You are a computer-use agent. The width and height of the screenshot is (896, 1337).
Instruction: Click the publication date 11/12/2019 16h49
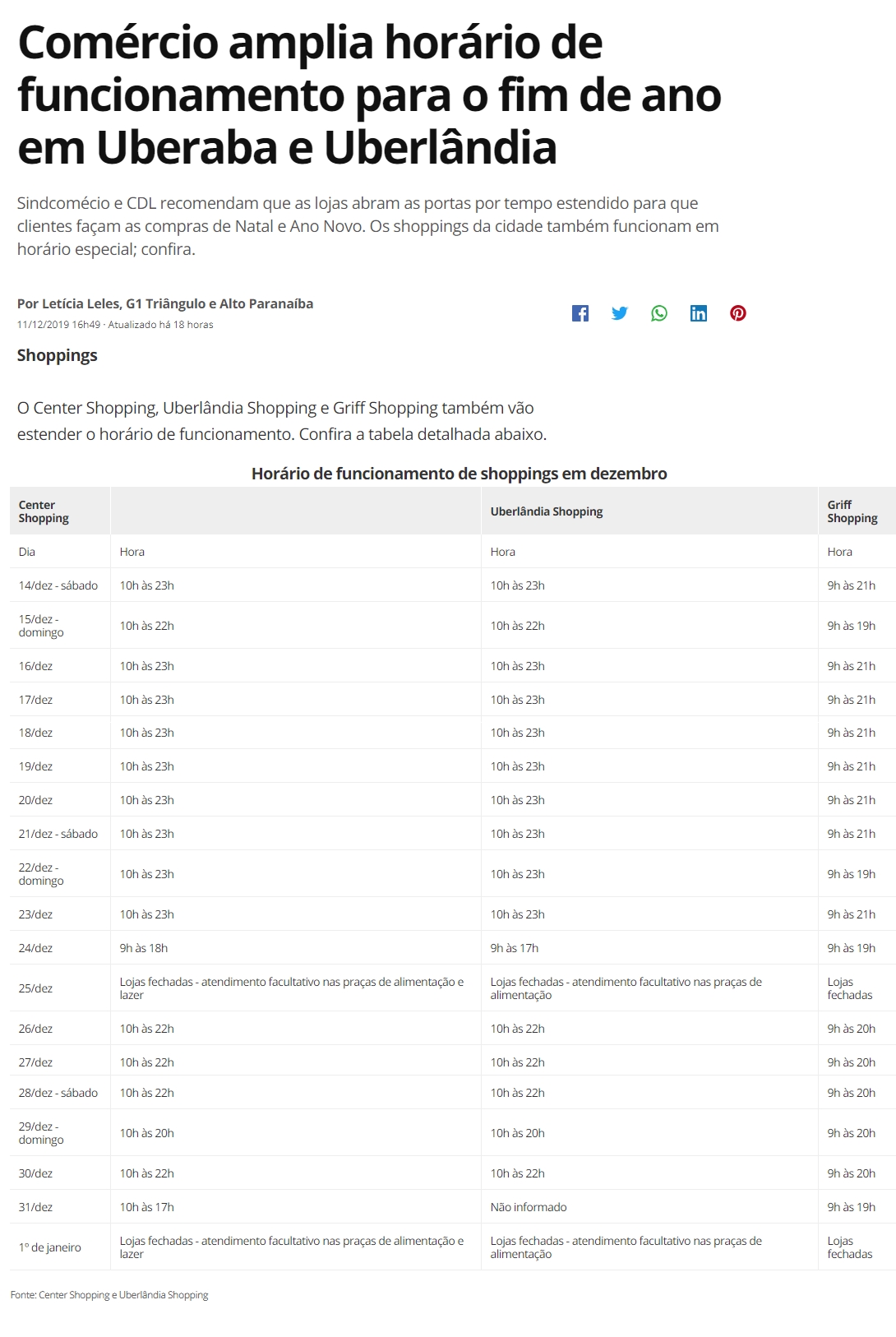pyautogui.click(x=58, y=325)
